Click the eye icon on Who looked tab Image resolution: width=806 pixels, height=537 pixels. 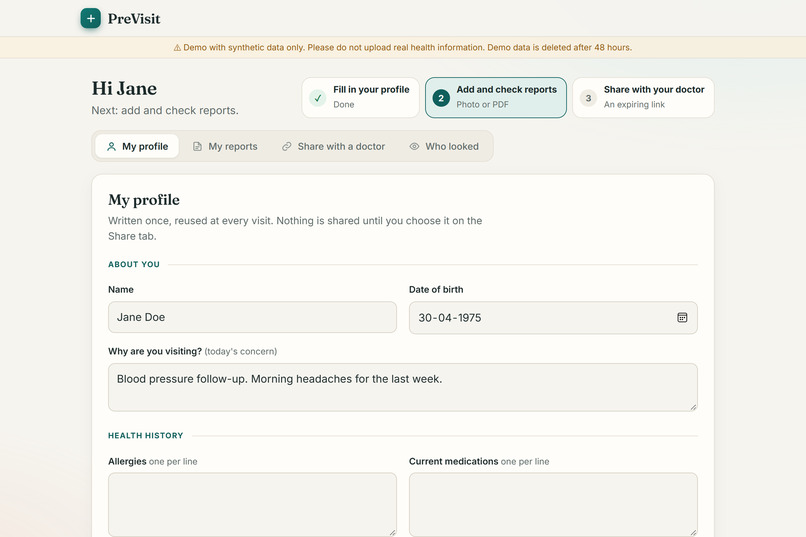(414, 146)
